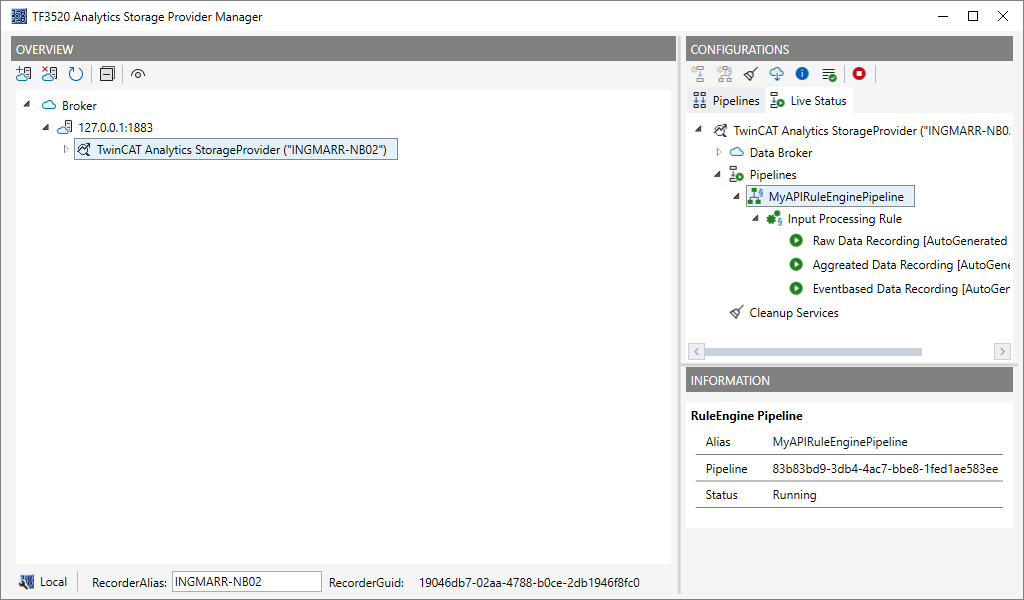Click green play icon of Eventbased Data Recording
The width and height of the screenshot is (1024, 600).
click(x=796, y=288)
